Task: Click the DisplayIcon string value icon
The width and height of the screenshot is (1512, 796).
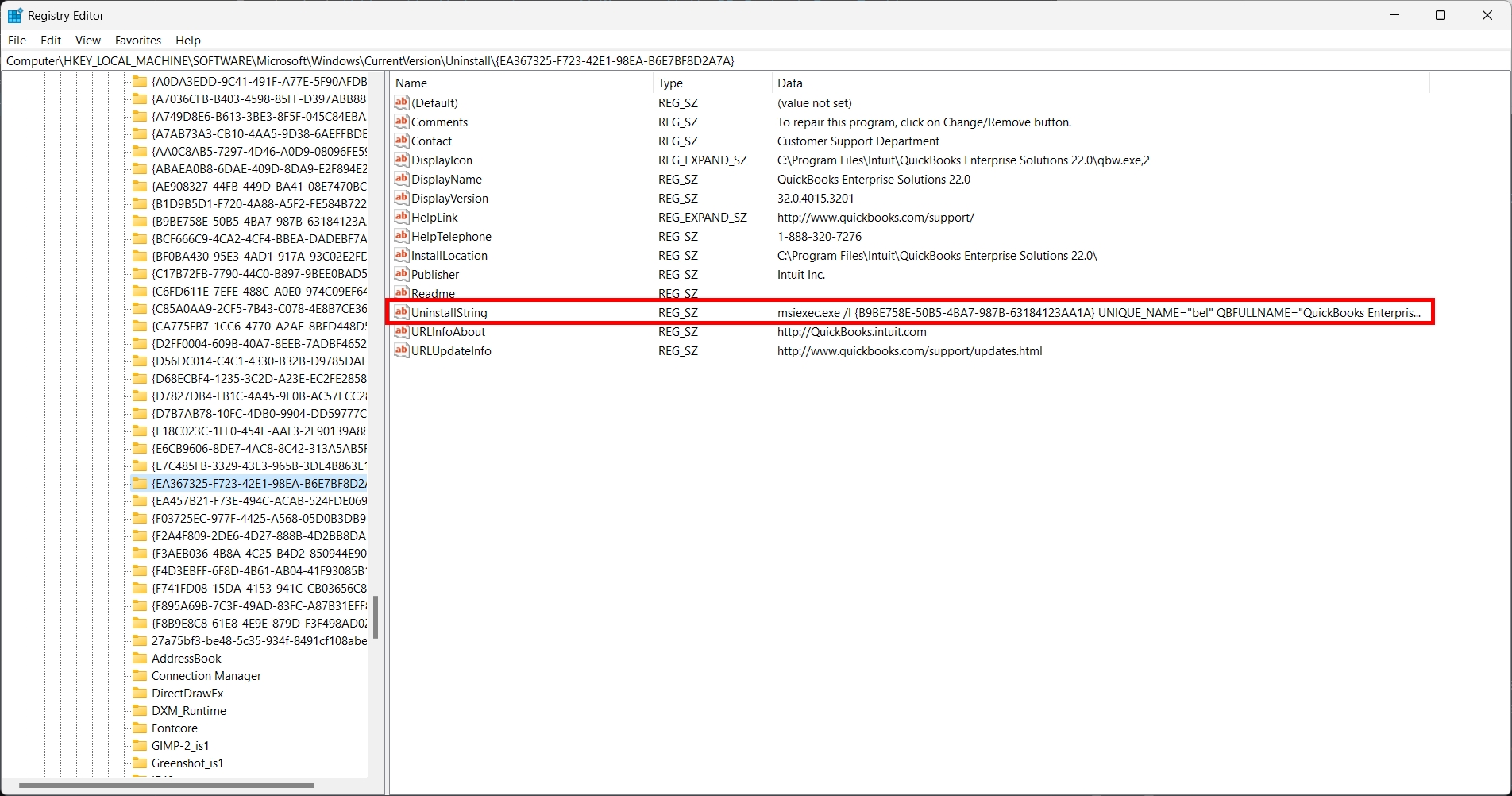Action: pos(400,160)
